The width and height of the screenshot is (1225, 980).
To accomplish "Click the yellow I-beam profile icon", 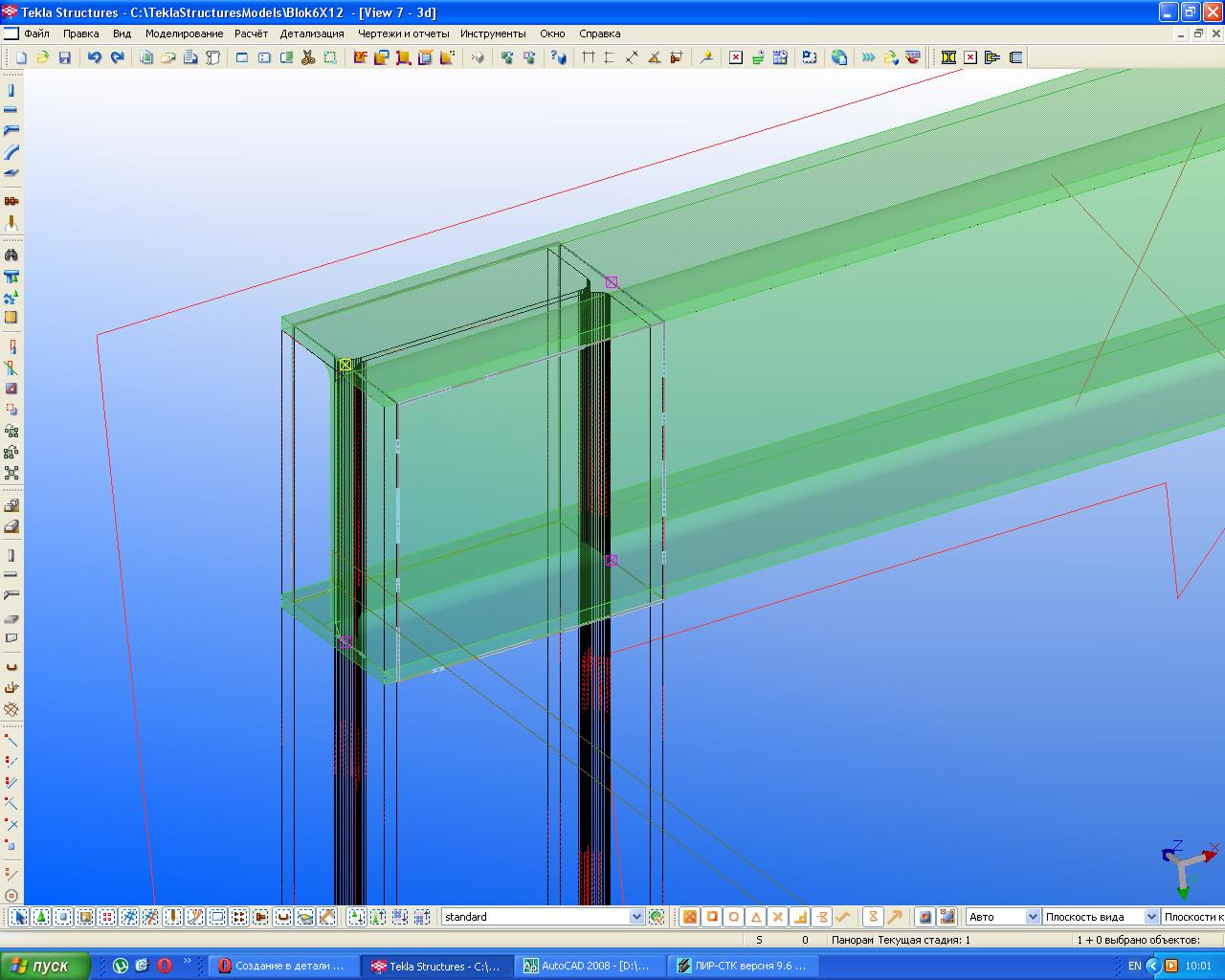I will [x=948, y=57].
